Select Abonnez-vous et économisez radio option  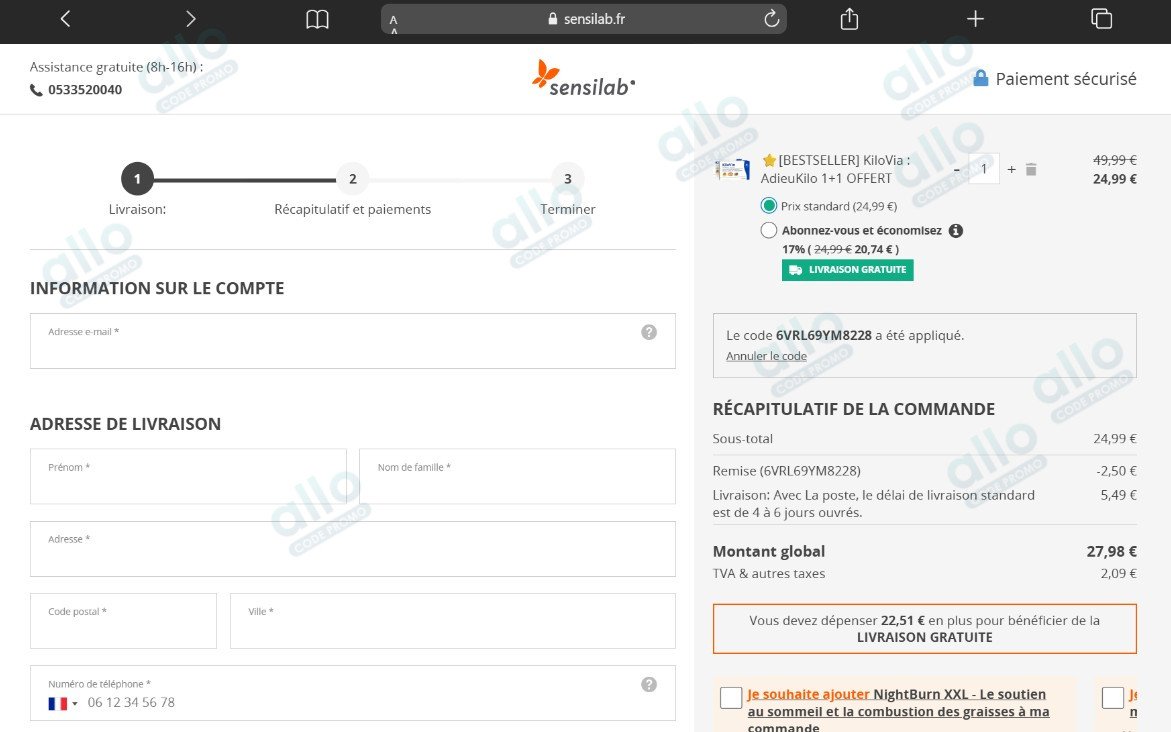tap(768, 230)
